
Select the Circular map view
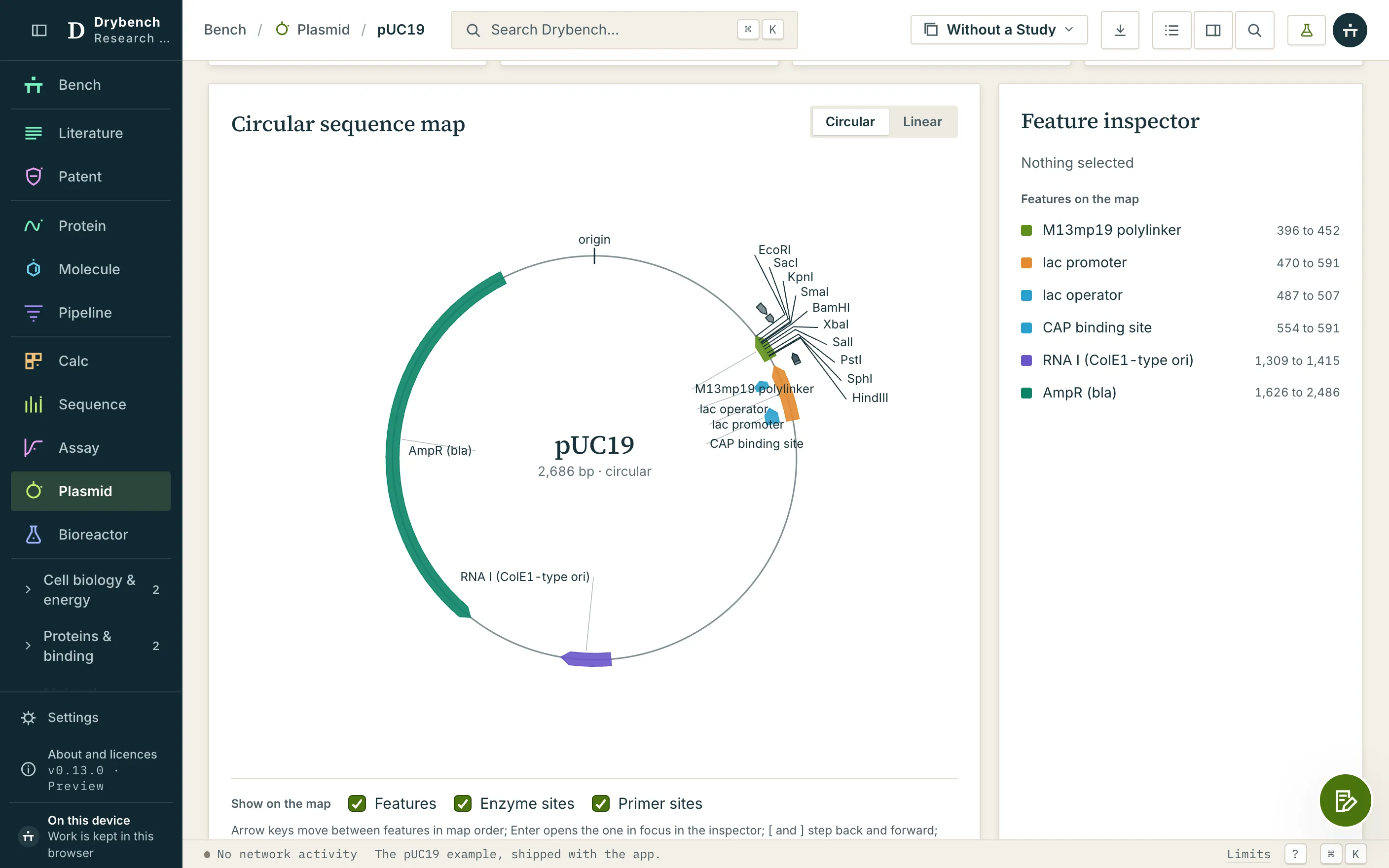(x=850, y=122)
